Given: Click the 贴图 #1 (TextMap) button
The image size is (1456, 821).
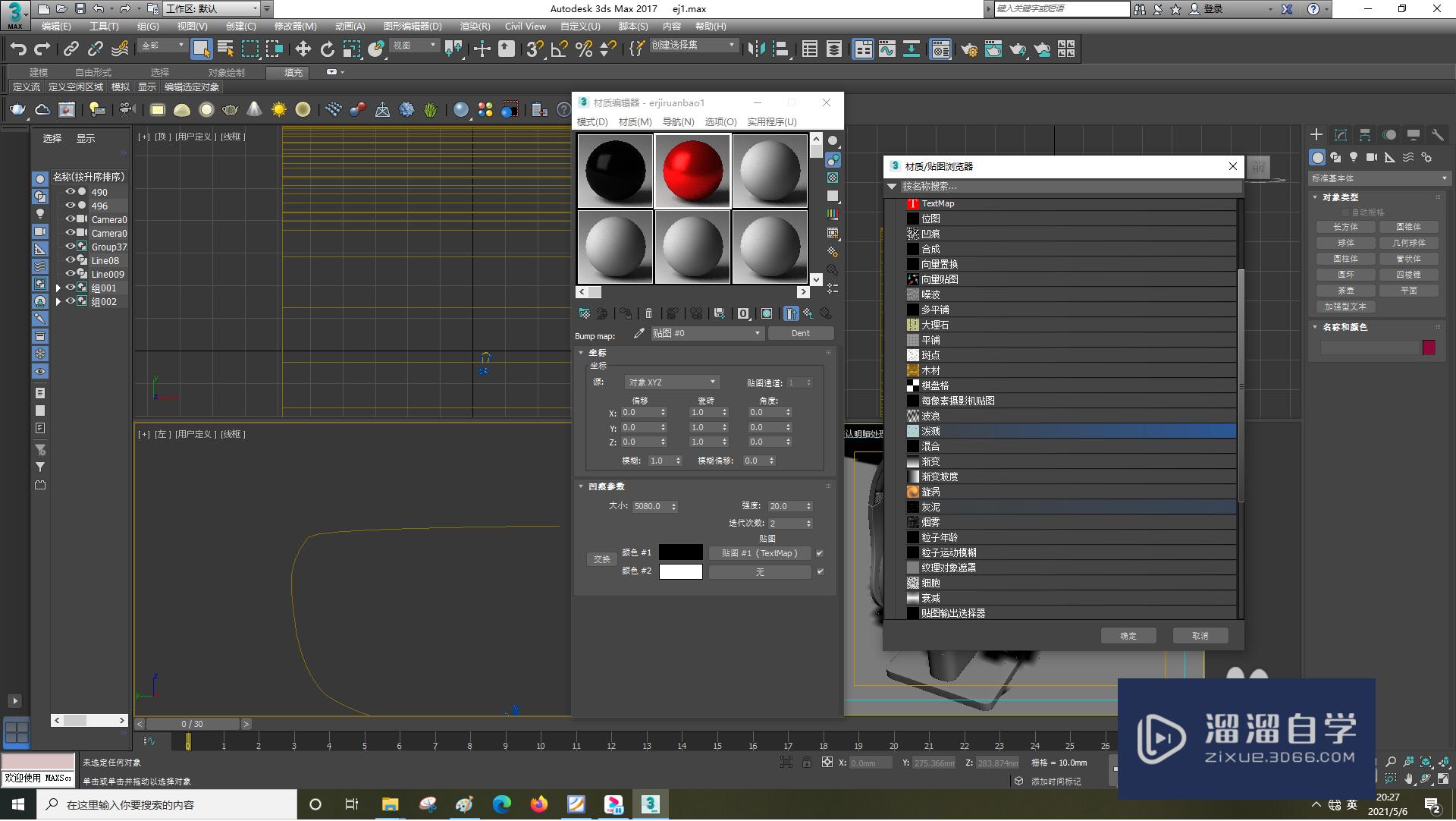Looking at the screenshot, I should [760, 553].
